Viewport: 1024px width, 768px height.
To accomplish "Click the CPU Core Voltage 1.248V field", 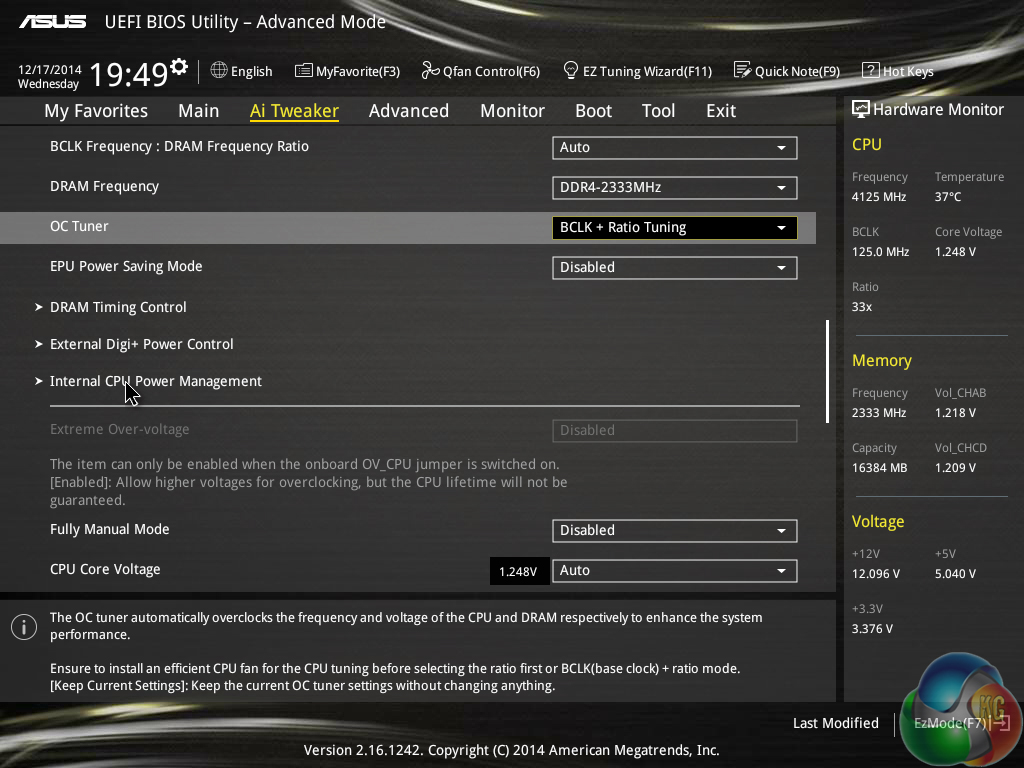I will [519, 571].
